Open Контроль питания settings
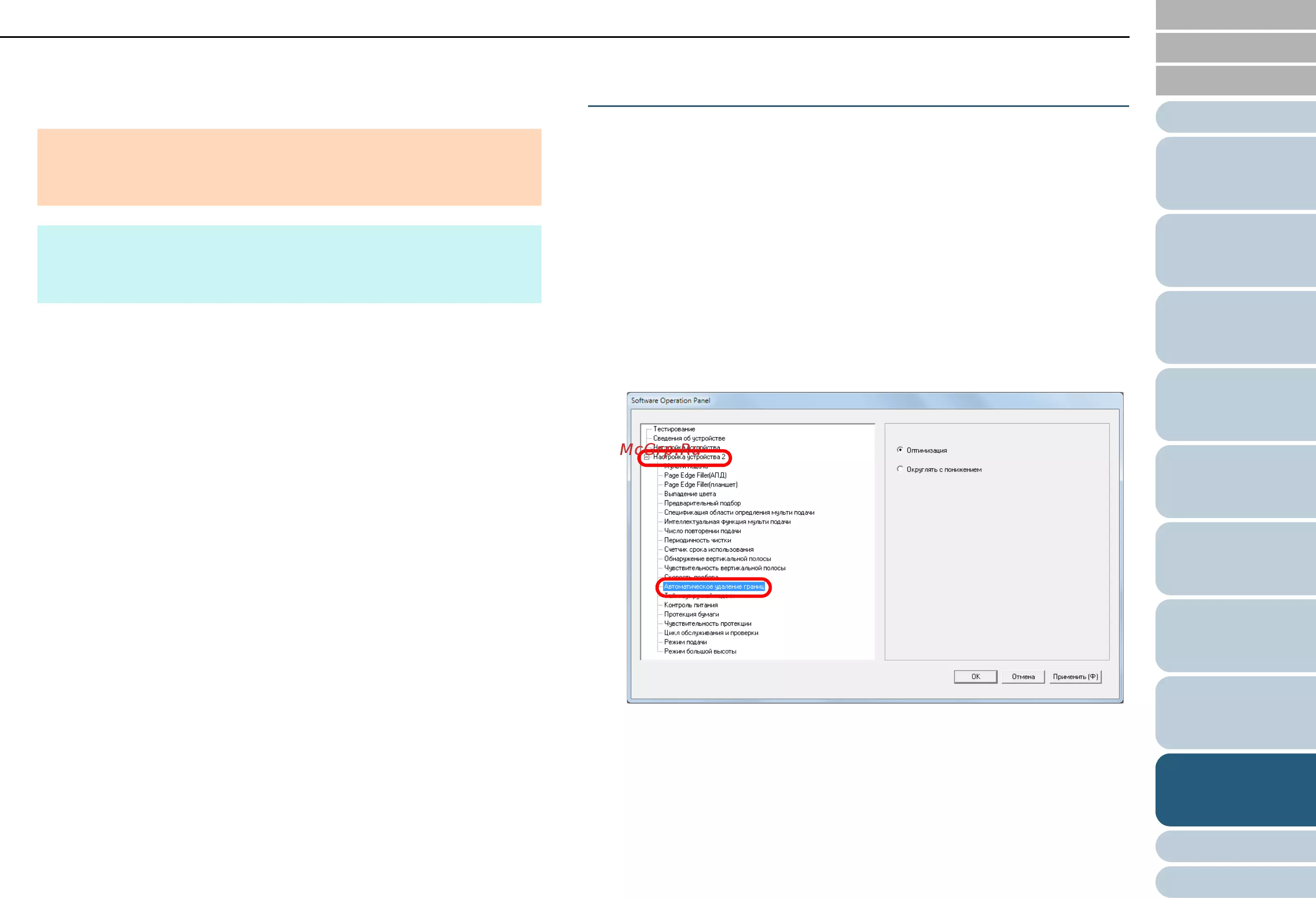The height and width of the screenshot is (898, 1316). pos(690,605)
